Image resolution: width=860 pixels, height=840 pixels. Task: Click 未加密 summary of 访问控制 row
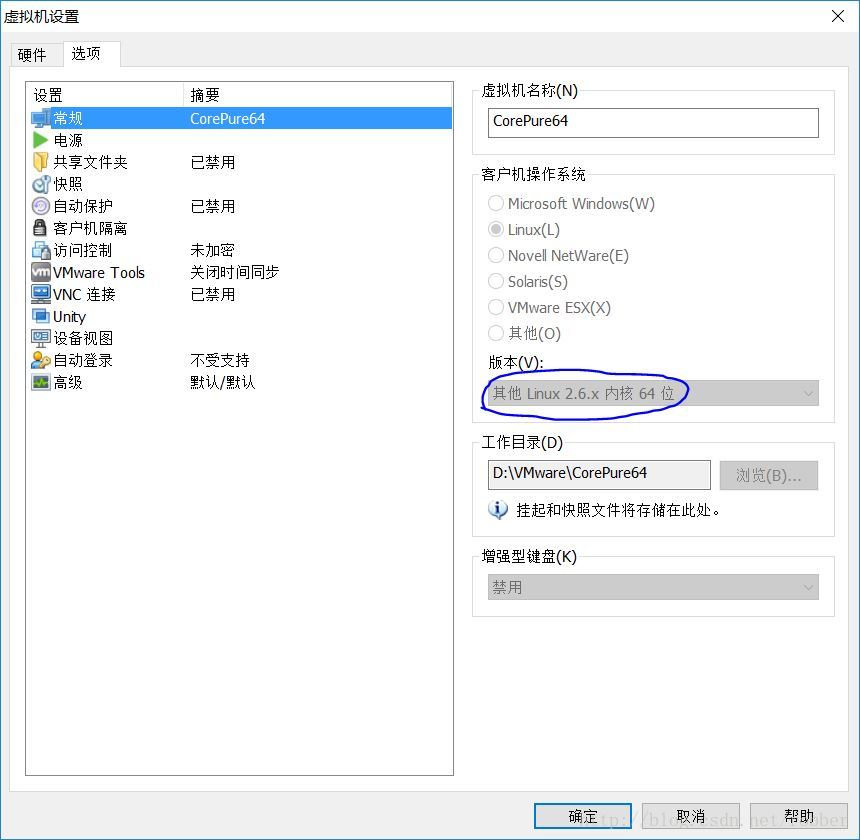click(212, 250)
